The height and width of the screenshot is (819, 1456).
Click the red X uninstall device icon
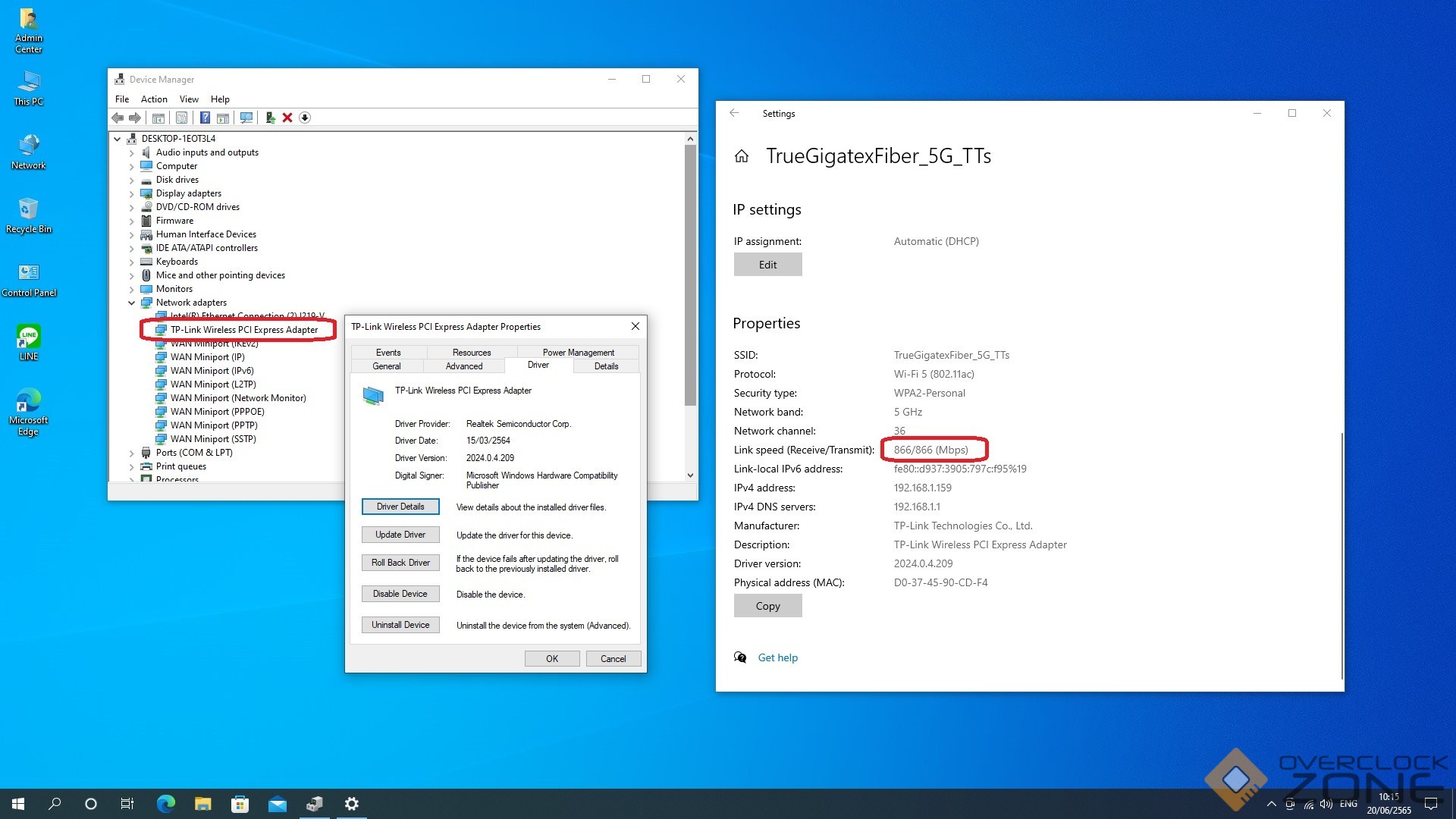click(287, 118)
